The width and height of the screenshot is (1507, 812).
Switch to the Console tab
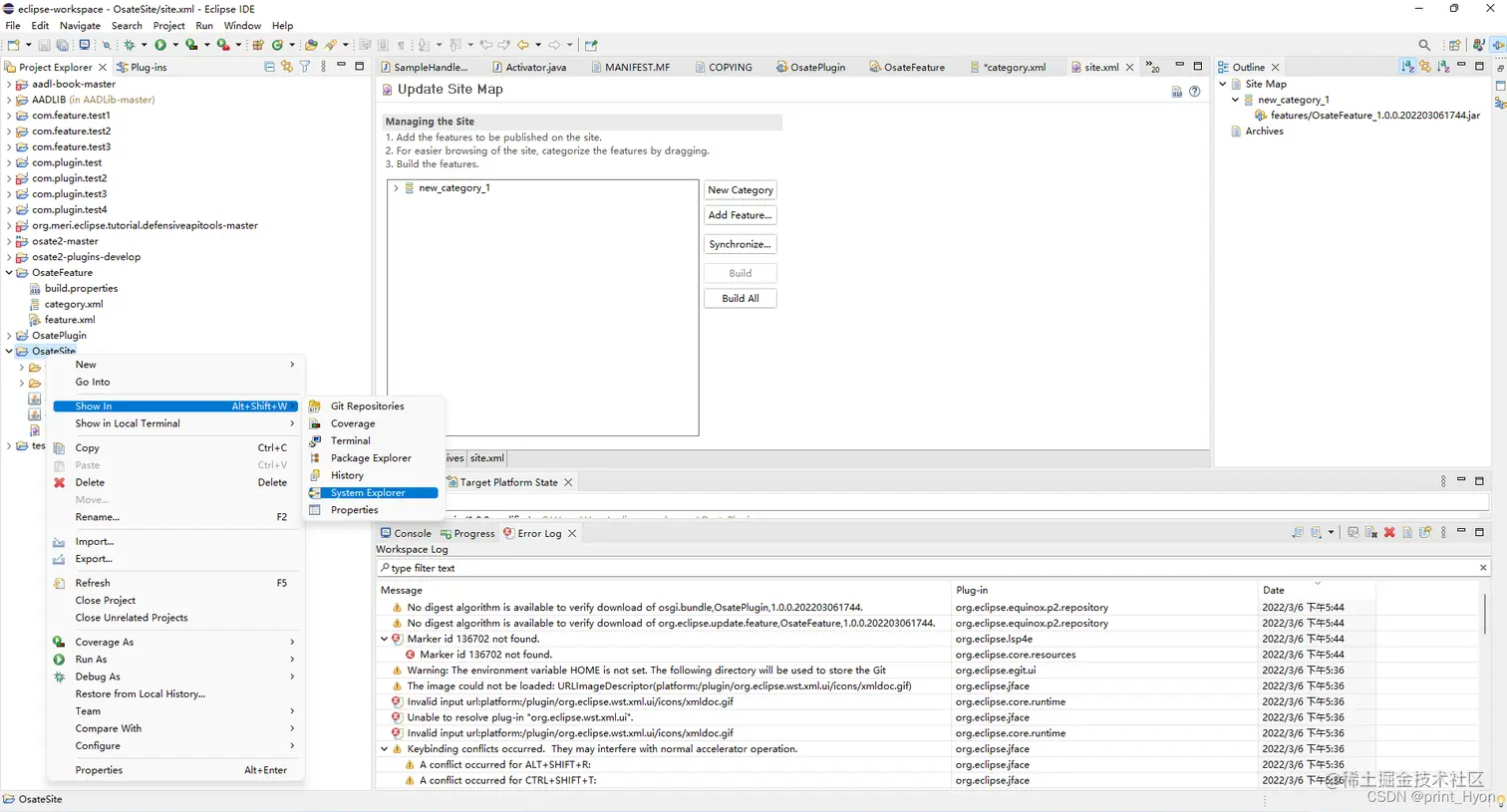(406, 533)
